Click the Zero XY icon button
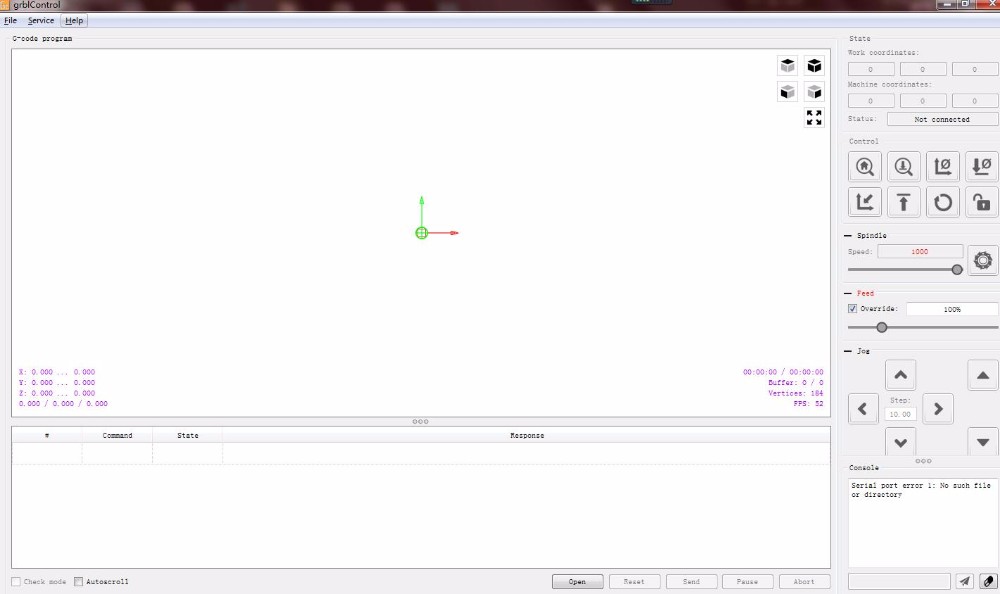1000x594 pixels. [943, 167]
